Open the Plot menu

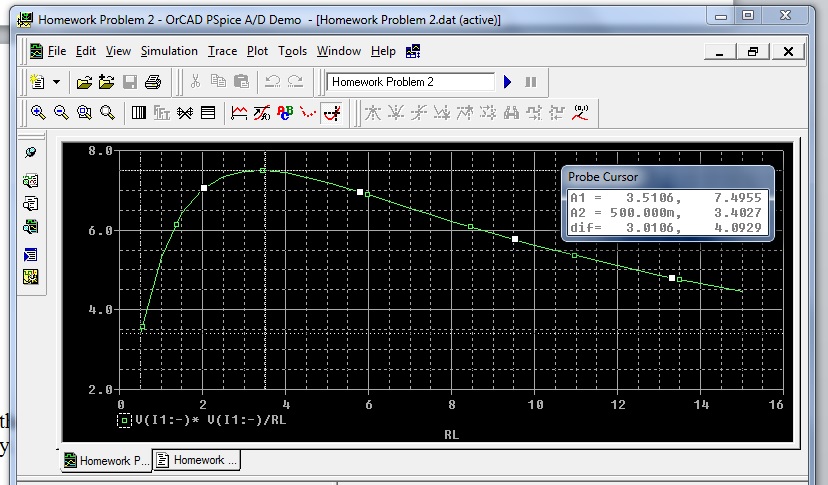tap(257, 51)
